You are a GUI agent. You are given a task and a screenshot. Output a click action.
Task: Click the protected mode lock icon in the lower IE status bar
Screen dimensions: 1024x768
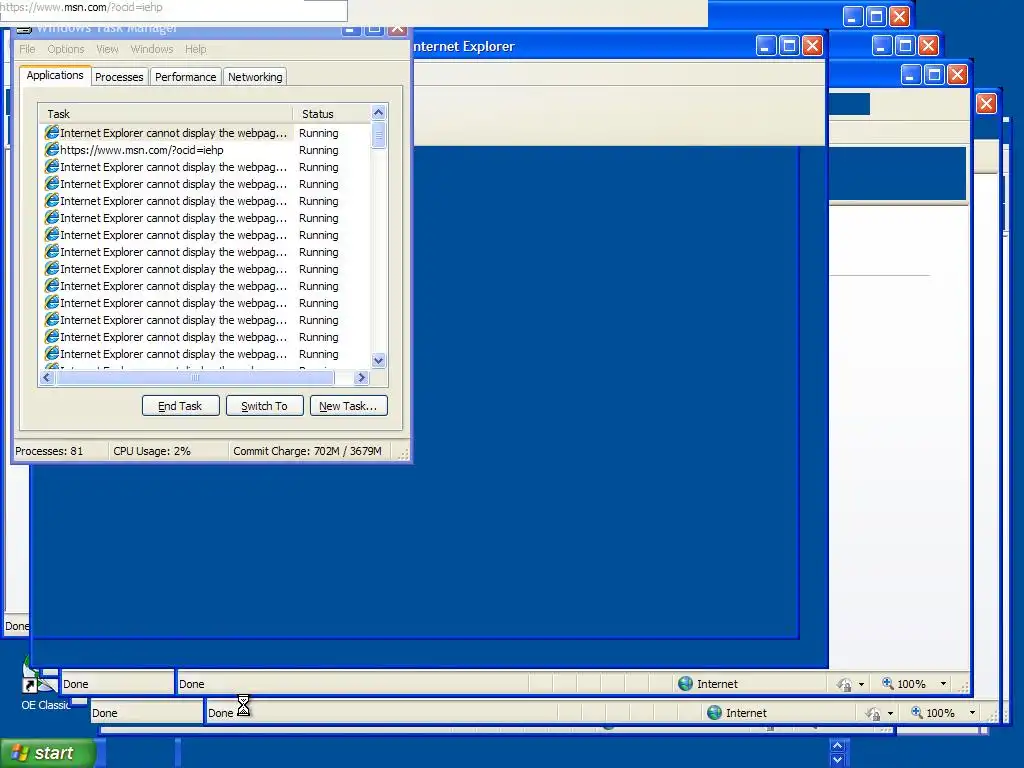[x=873, y=713]
